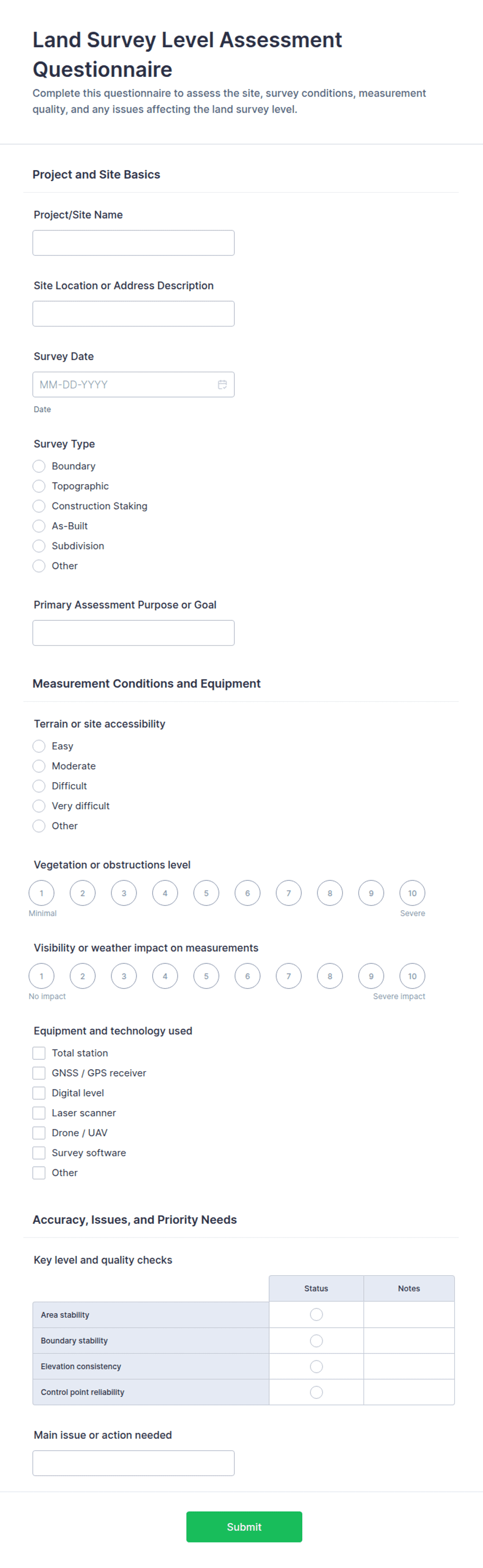The height and width of the screenshot is (1568, 483).
Task: Open the Survey Date calendar picker icon
Action: pyautogui.click(x=222, y=385)
